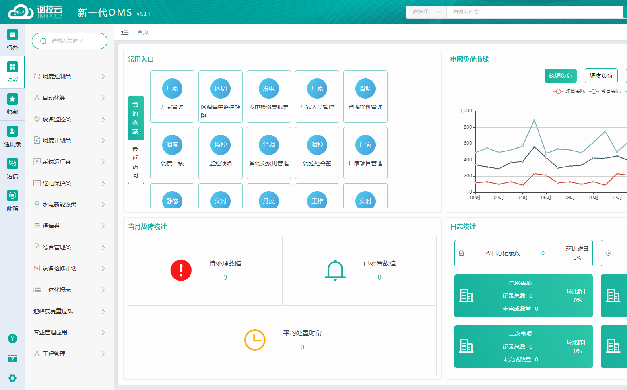Click the breadcrumb tab label beside the collapse icon
Image resolution: width=627 pixels, height=390 pixels.
(143, 32)
